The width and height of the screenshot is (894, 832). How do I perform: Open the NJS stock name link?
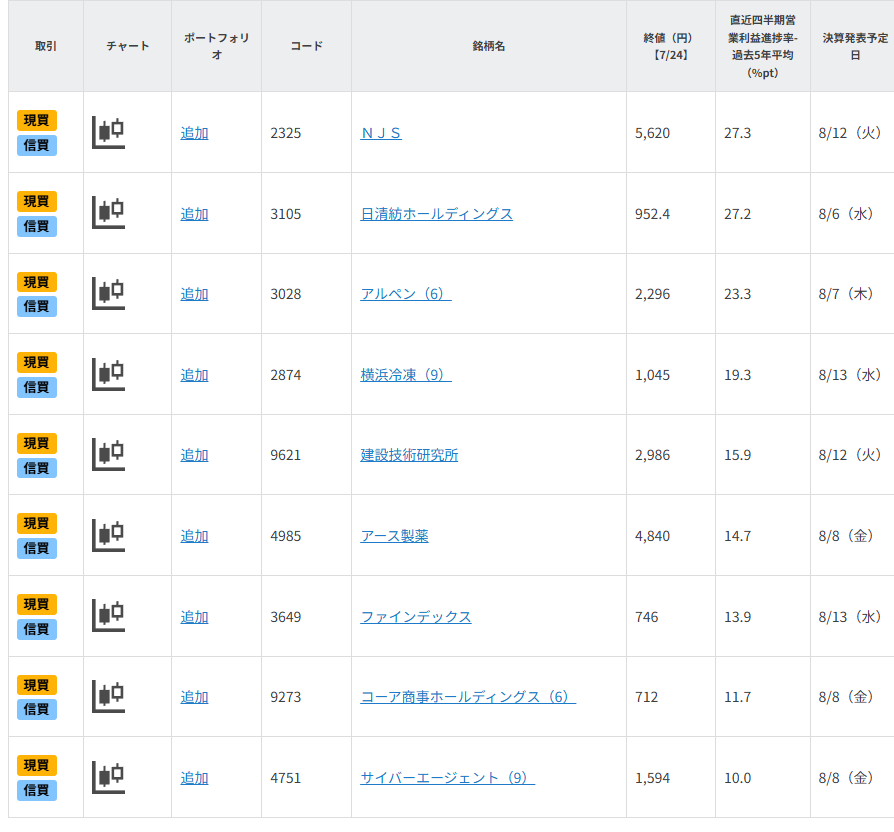click(381, 133)
